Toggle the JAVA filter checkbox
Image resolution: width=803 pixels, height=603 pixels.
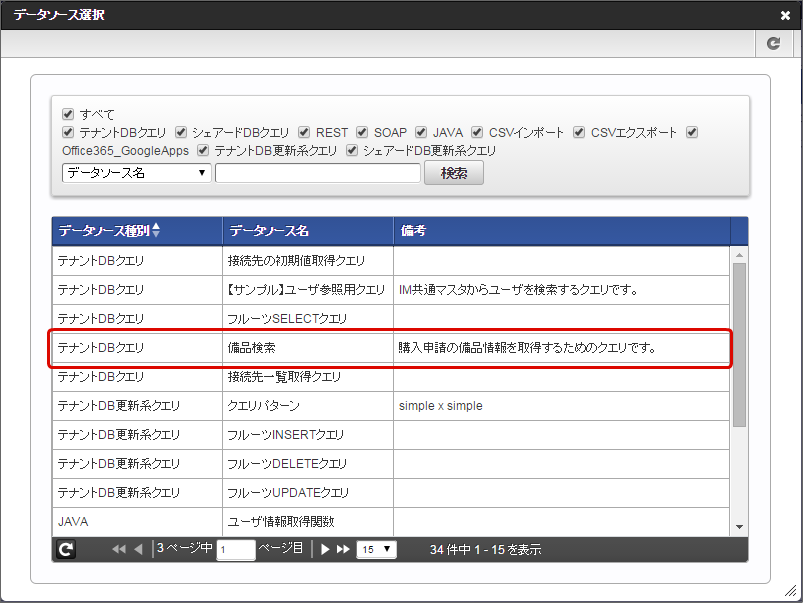pyautogui.click(x=421, y=132)
